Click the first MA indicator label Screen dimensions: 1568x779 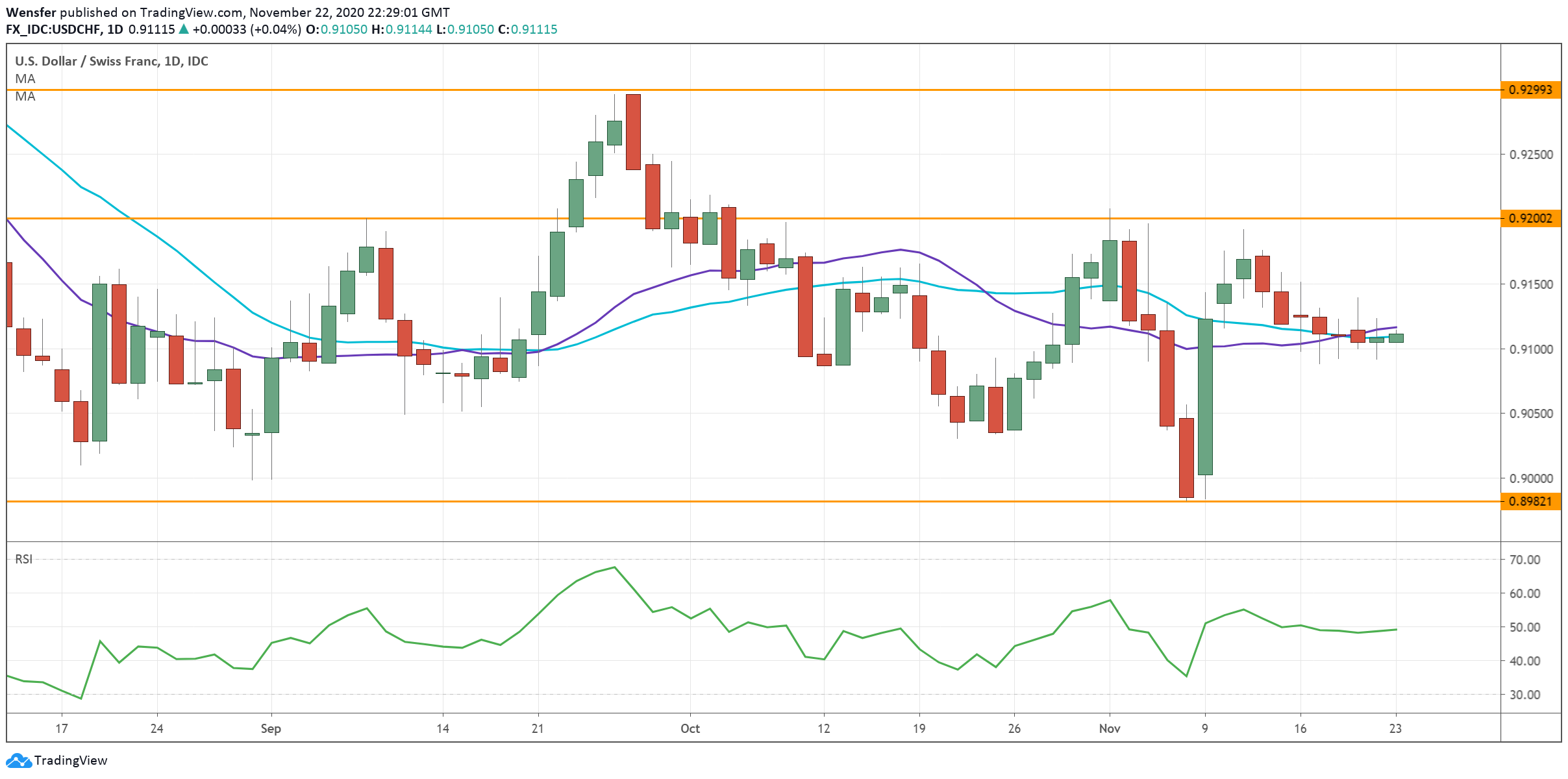pyautogui.click(x=25, y=79)
